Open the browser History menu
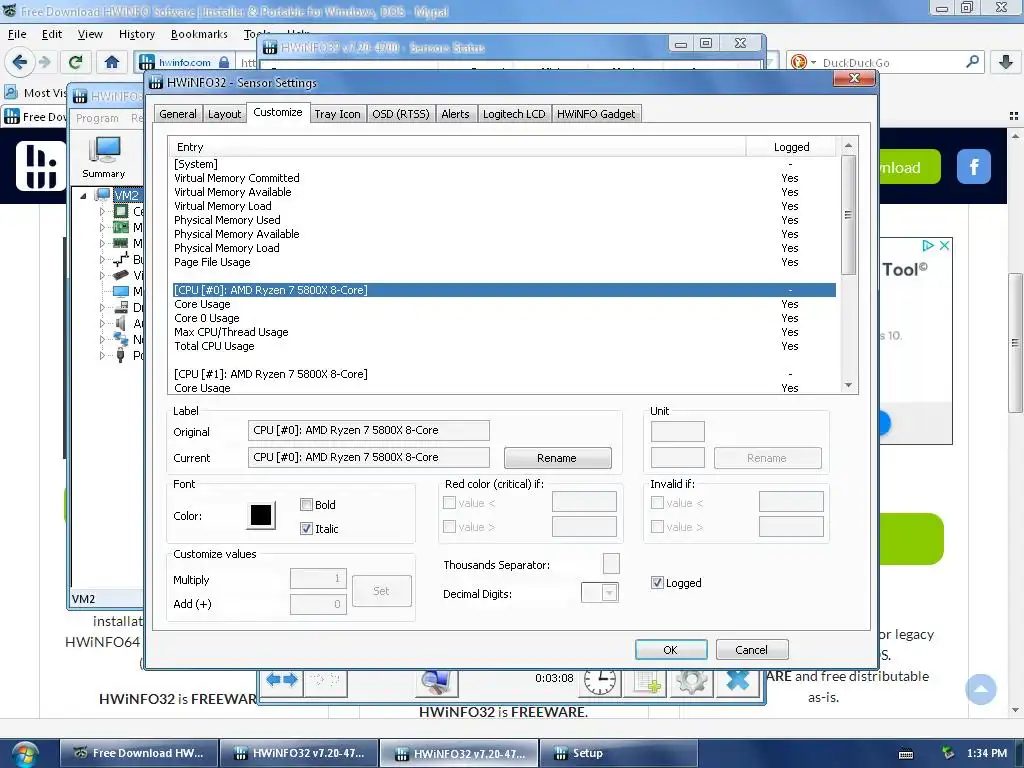The height and width of the screenshot is (768, 1024). (136, 34)
